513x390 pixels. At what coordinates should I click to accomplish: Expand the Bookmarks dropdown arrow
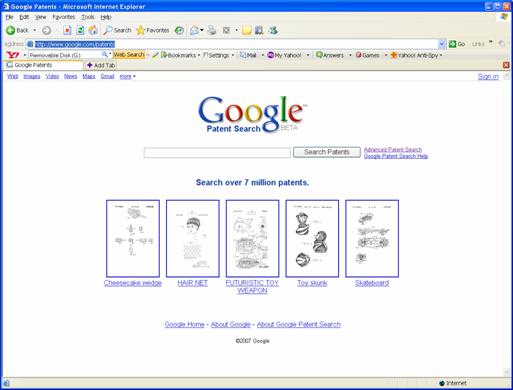click(199, 55)
